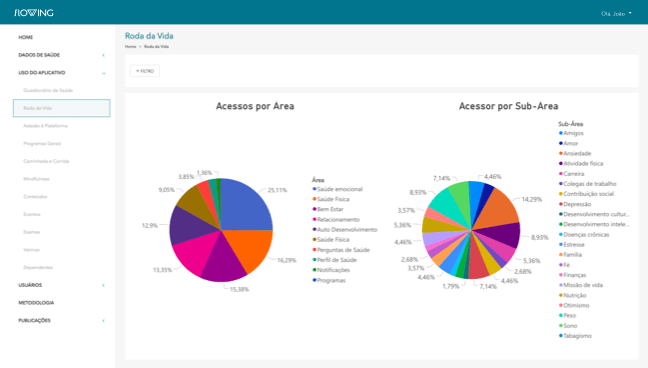Expand the USUÁRIOS section

pyautogui.click(x=61, y=285)
